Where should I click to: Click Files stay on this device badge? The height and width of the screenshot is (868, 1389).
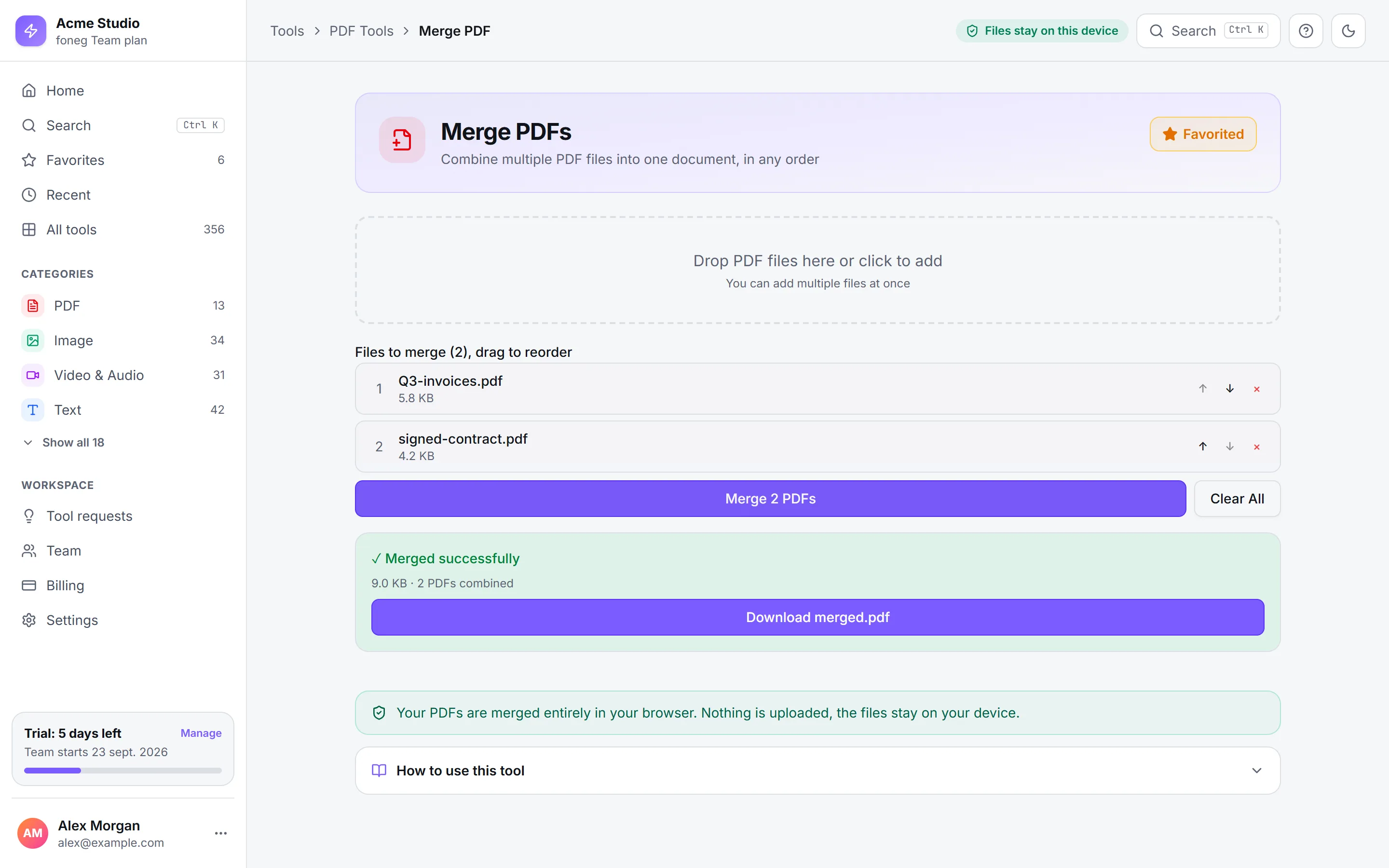1042,31
